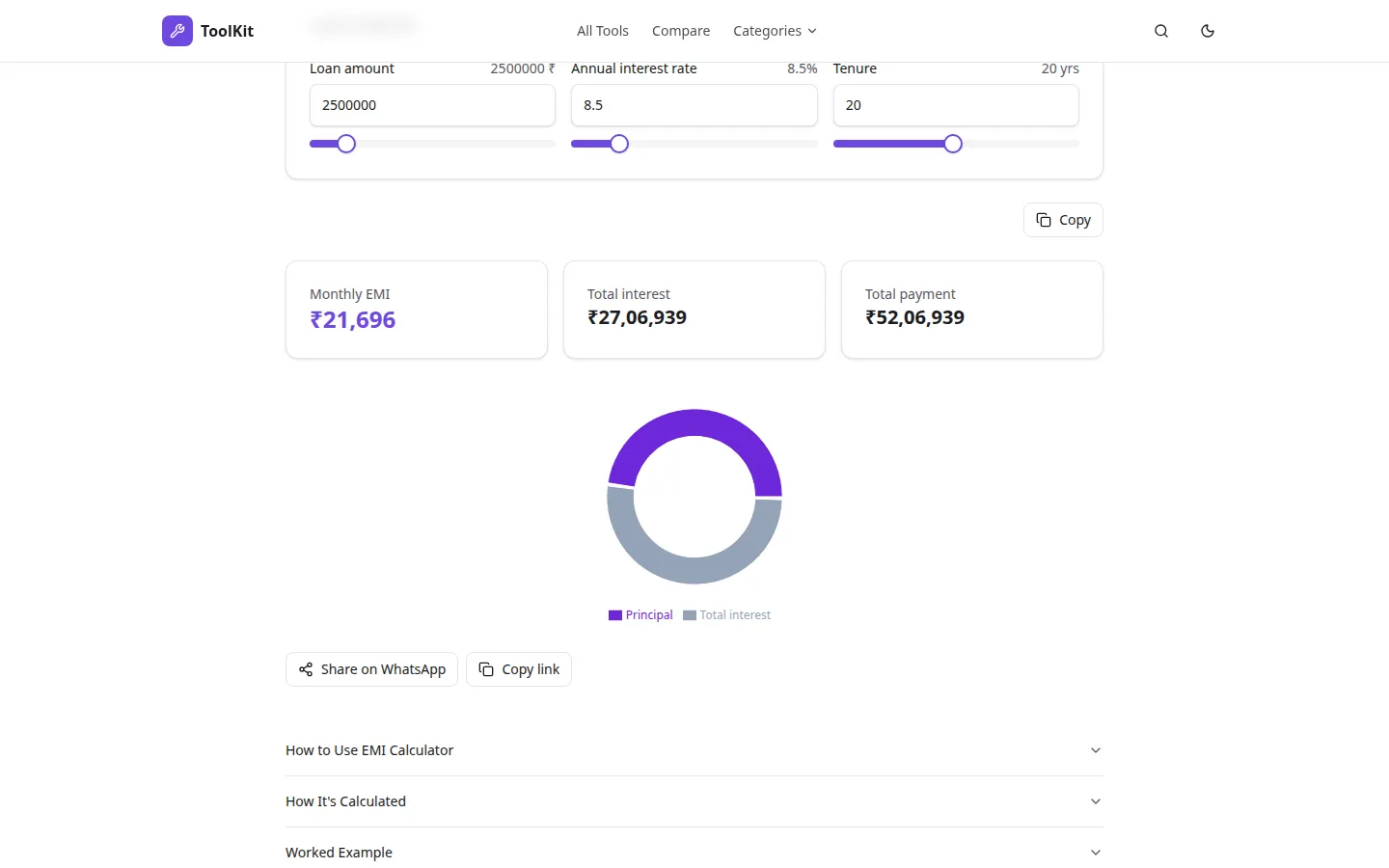Copy link to this calculation
The height and width of the screenshot is (868, 1389).
519,669
